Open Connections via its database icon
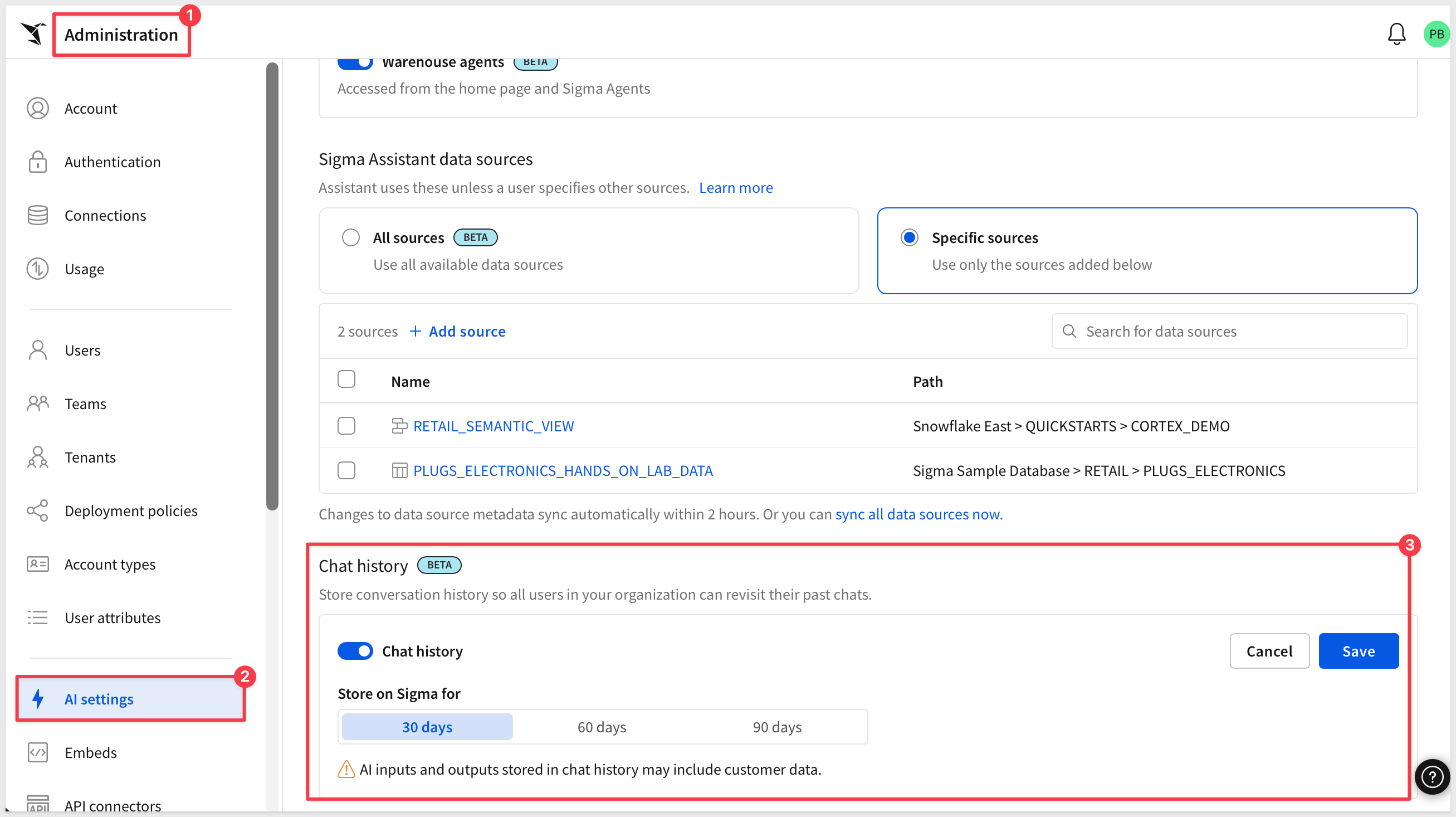 click(x=38, y=216)
